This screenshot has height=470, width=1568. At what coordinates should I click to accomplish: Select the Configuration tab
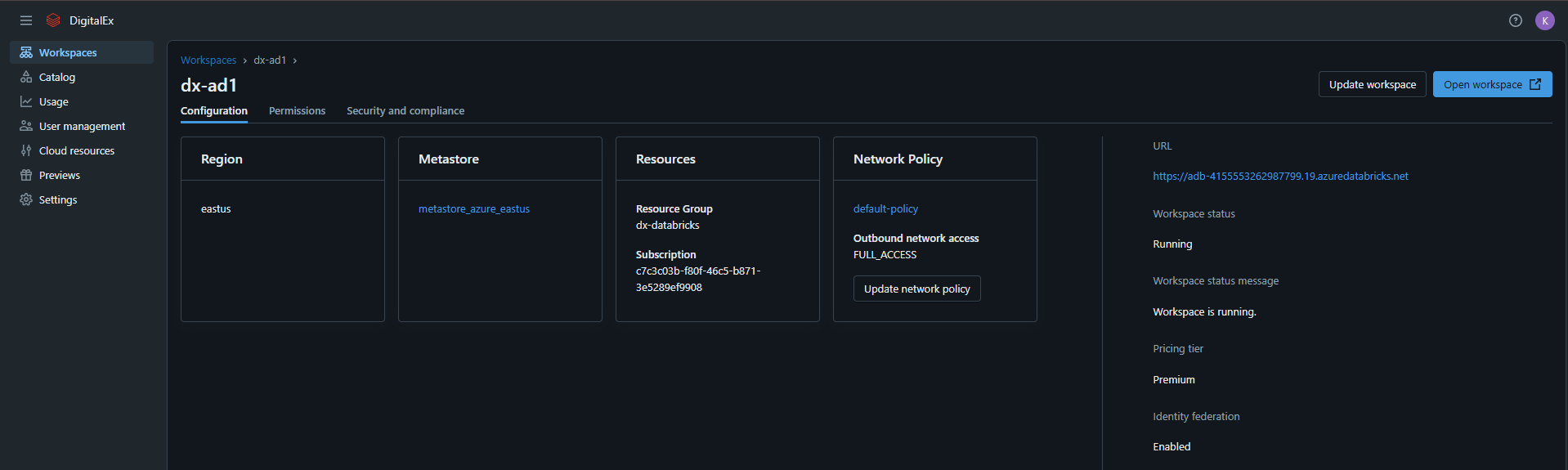pos(213,110)
